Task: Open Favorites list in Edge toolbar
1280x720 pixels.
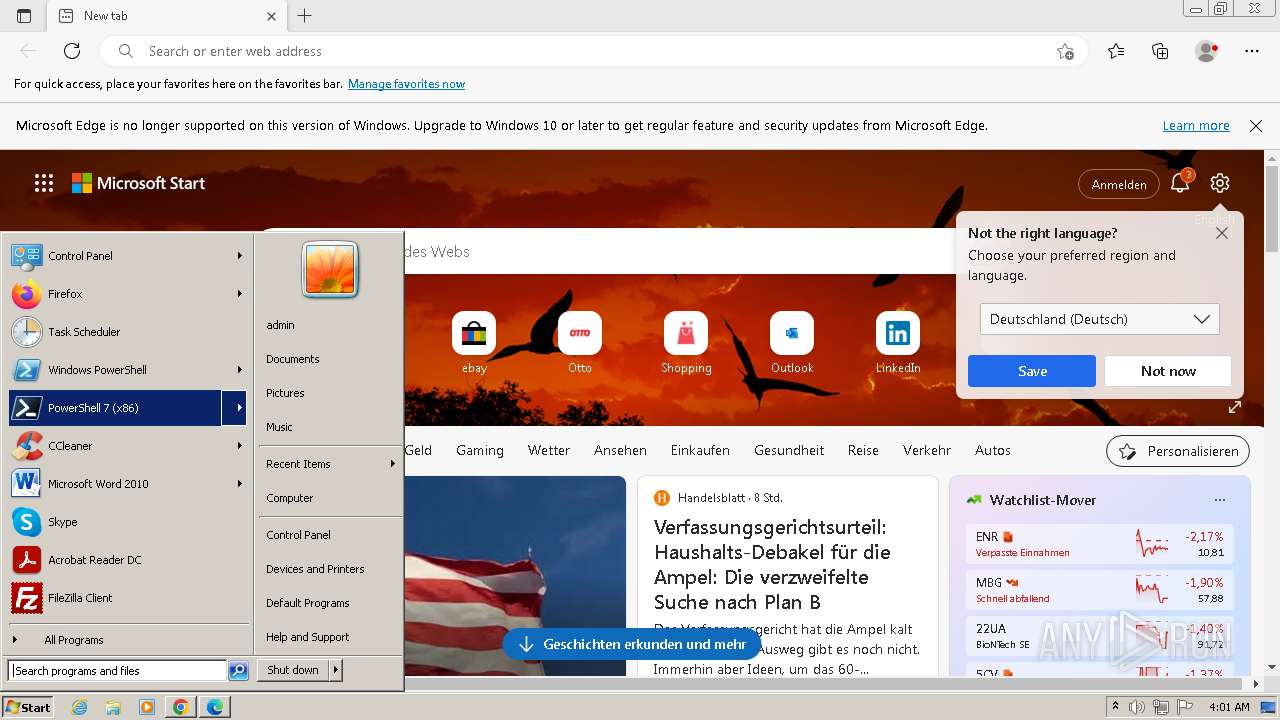Action: [1116, 51]
